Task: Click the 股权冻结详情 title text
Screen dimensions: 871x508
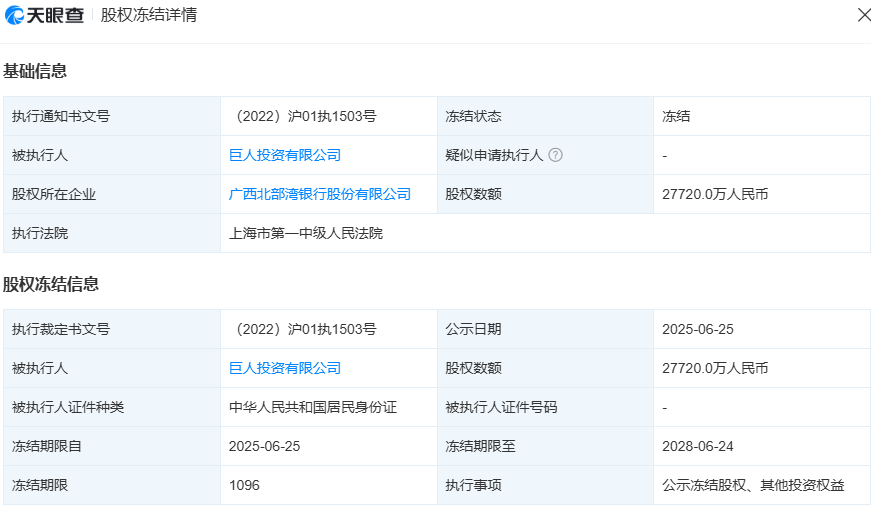Action: tap(149, 16)
